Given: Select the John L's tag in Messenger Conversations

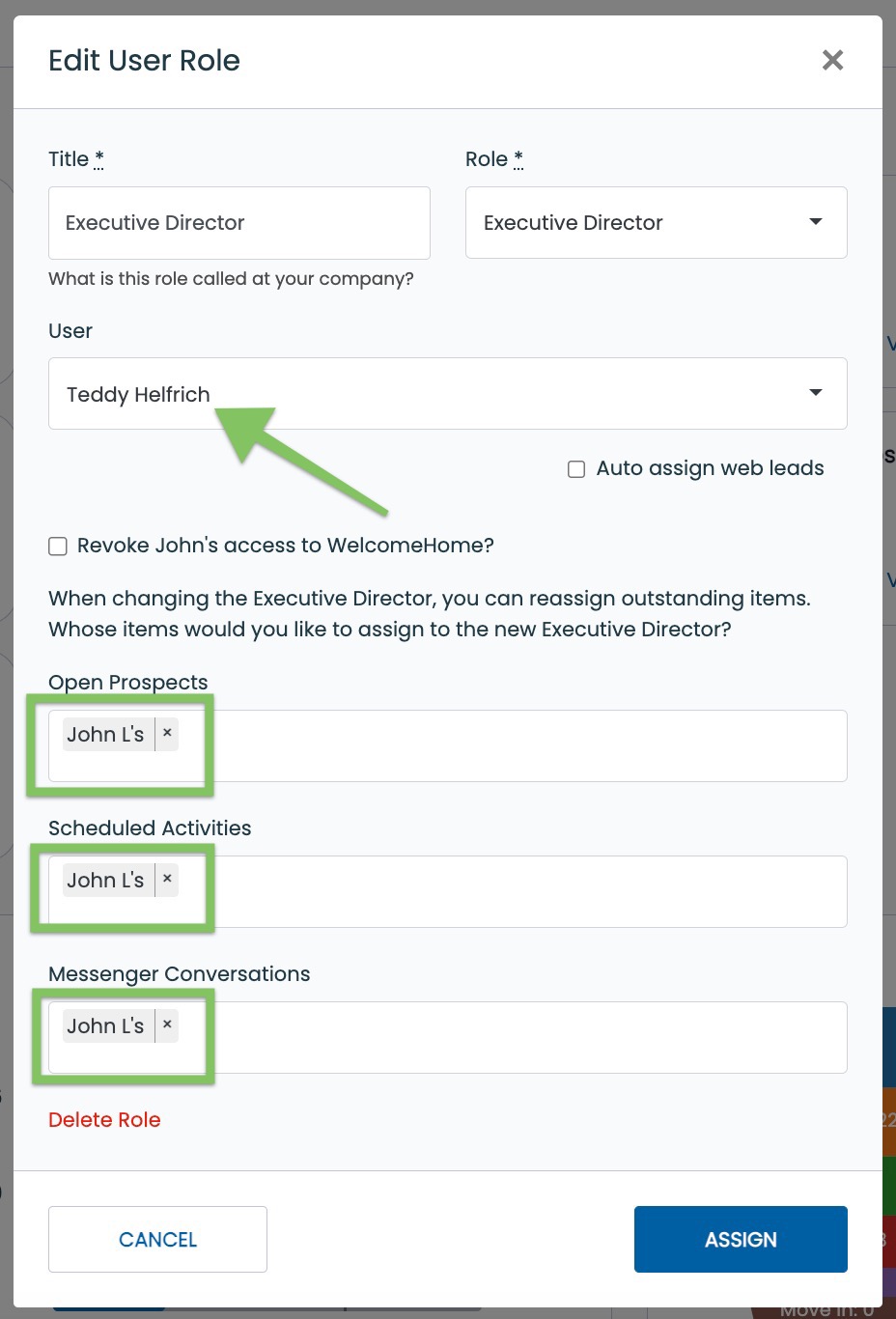Looking at the screenshot, I should 105,1025.
